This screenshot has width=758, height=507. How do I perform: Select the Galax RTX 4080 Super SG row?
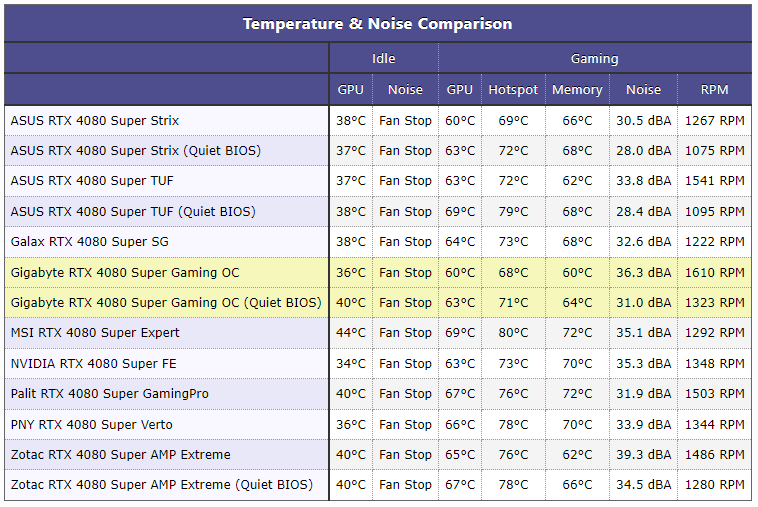(90, 242)
